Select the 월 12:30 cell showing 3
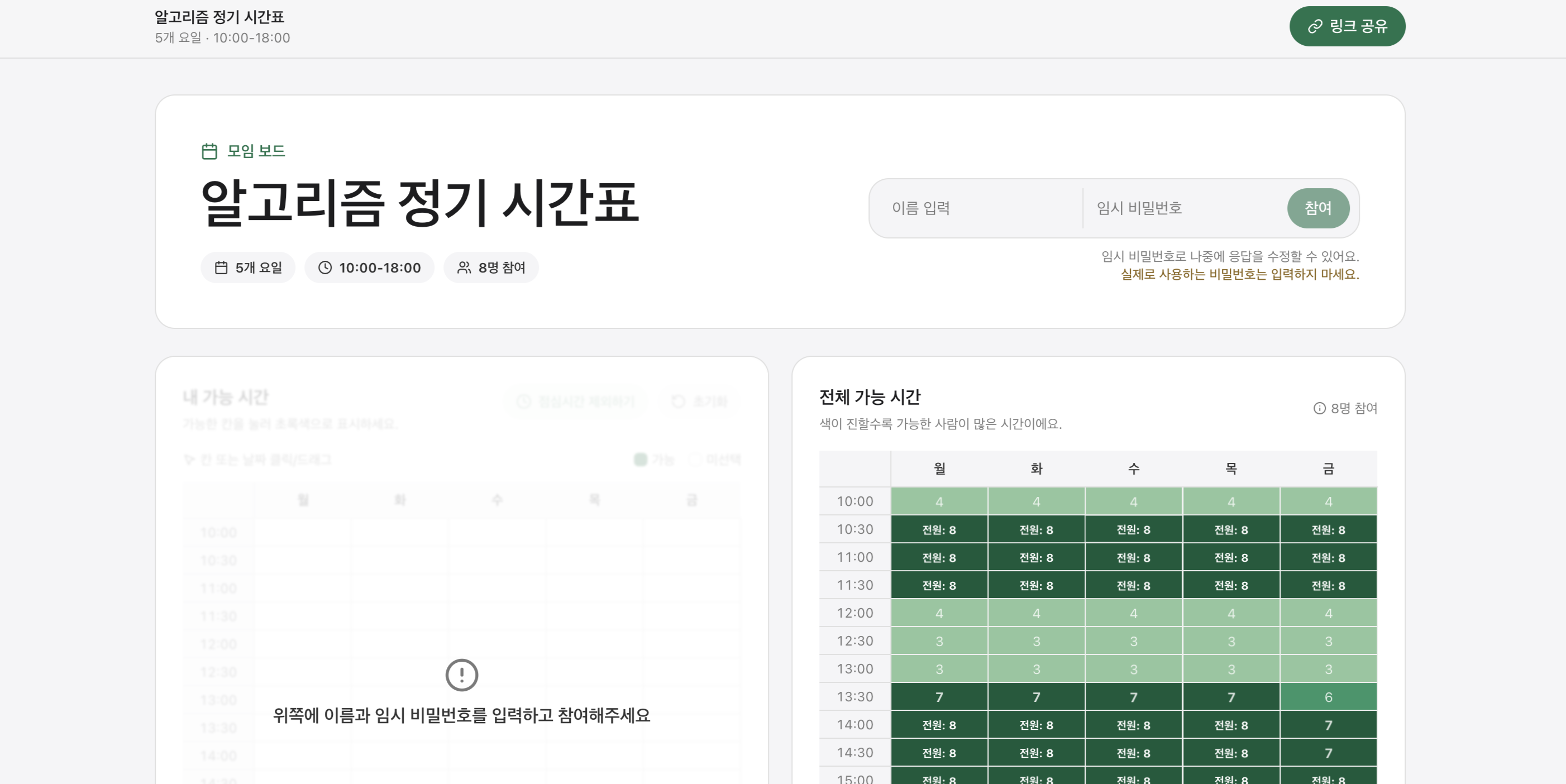This screenshot has height=784, width=1566. [x=939, y=641]
